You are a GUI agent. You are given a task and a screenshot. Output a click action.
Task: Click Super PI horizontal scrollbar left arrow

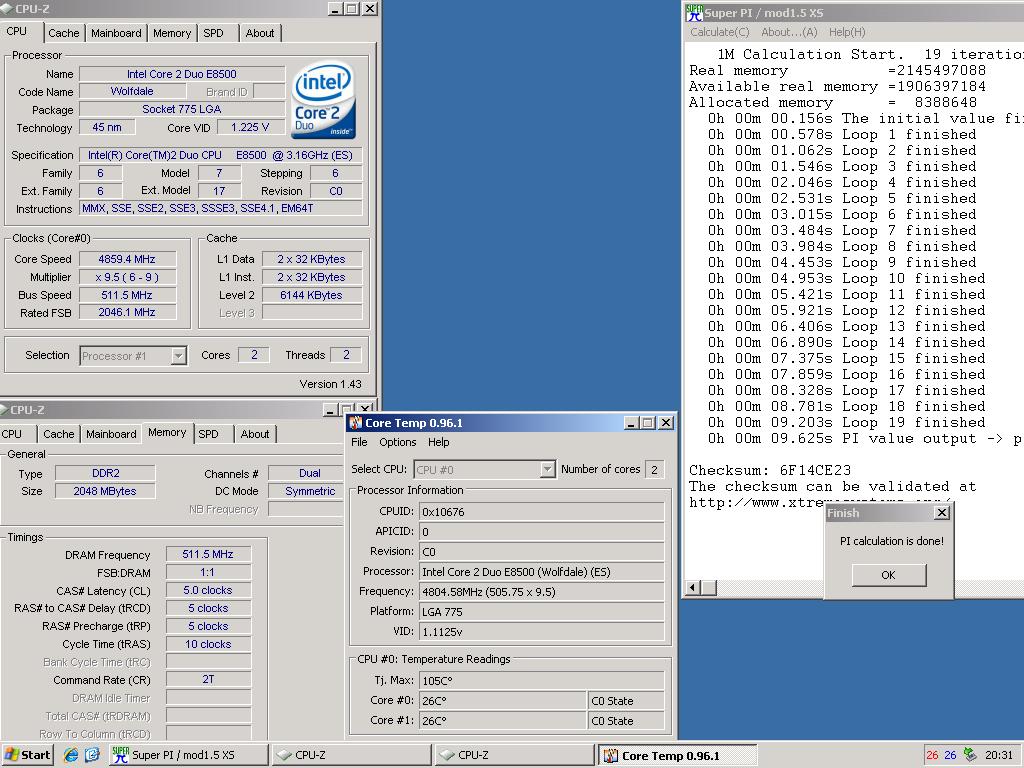tap(693, 588)
